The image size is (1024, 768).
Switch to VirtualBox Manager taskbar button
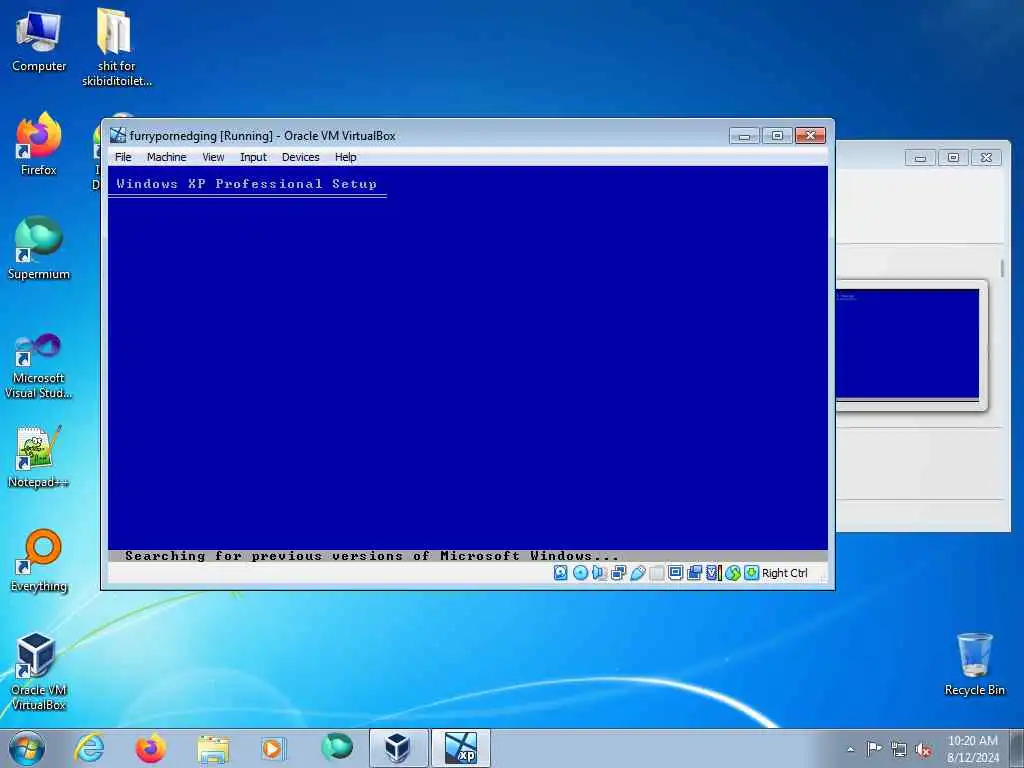[x=398, y=748]
